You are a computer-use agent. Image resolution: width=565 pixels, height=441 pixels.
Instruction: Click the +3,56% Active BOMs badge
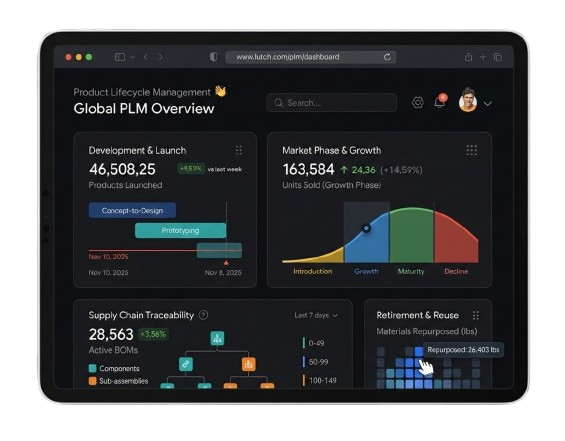(x=154, y=334)
